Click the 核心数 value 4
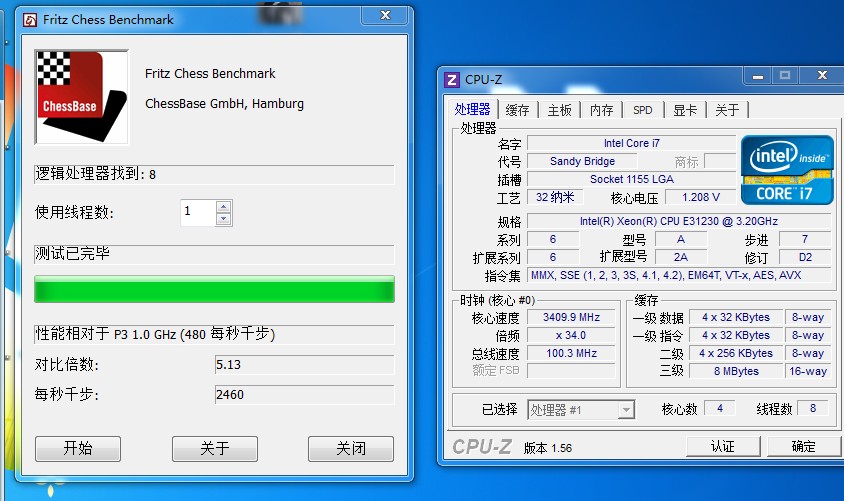Screen dimensions: 844x501 (x=720, y=408)
